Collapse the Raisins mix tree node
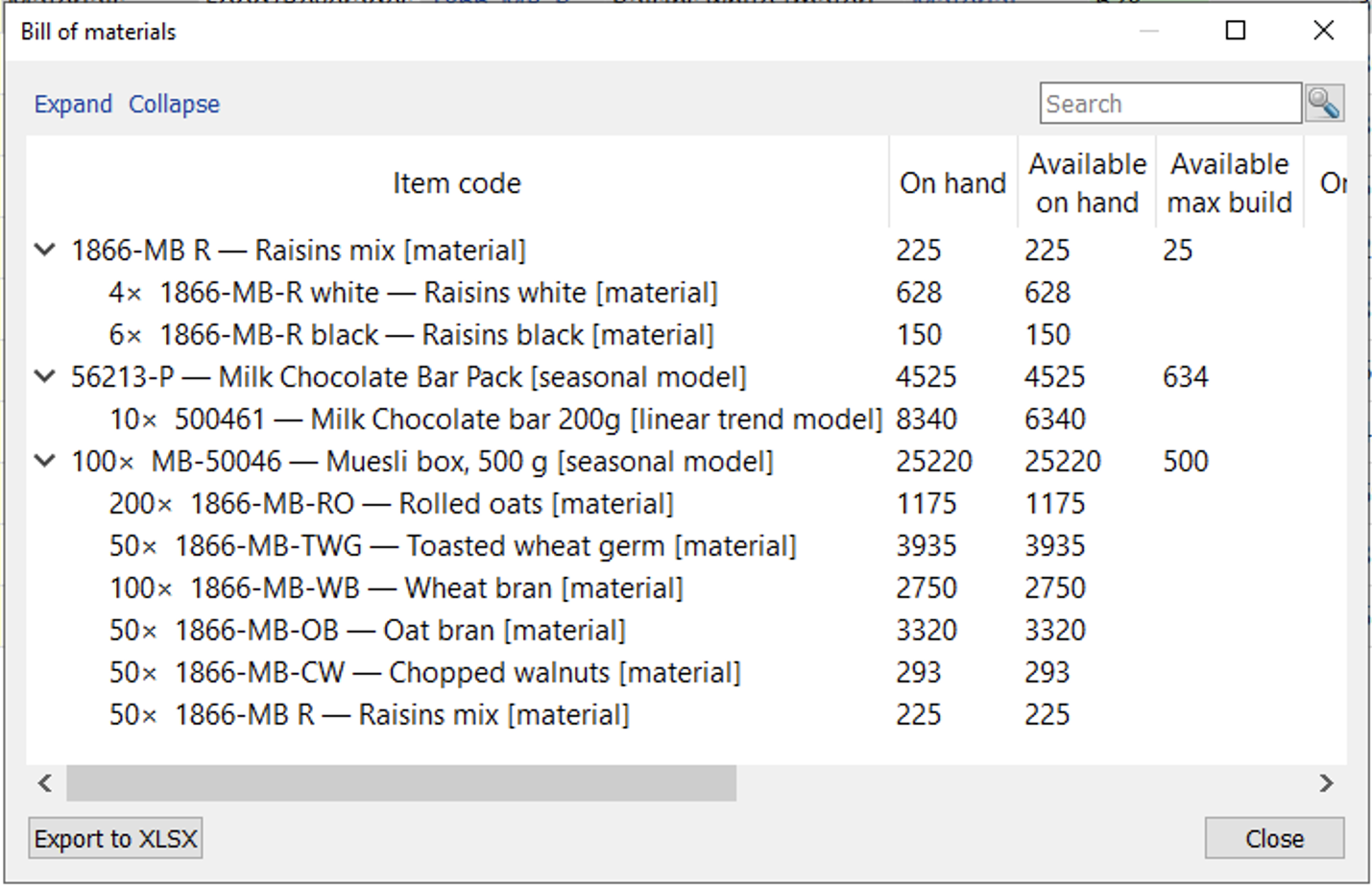The width and height of the screenshot is (1372, 887). coord(44,251)
